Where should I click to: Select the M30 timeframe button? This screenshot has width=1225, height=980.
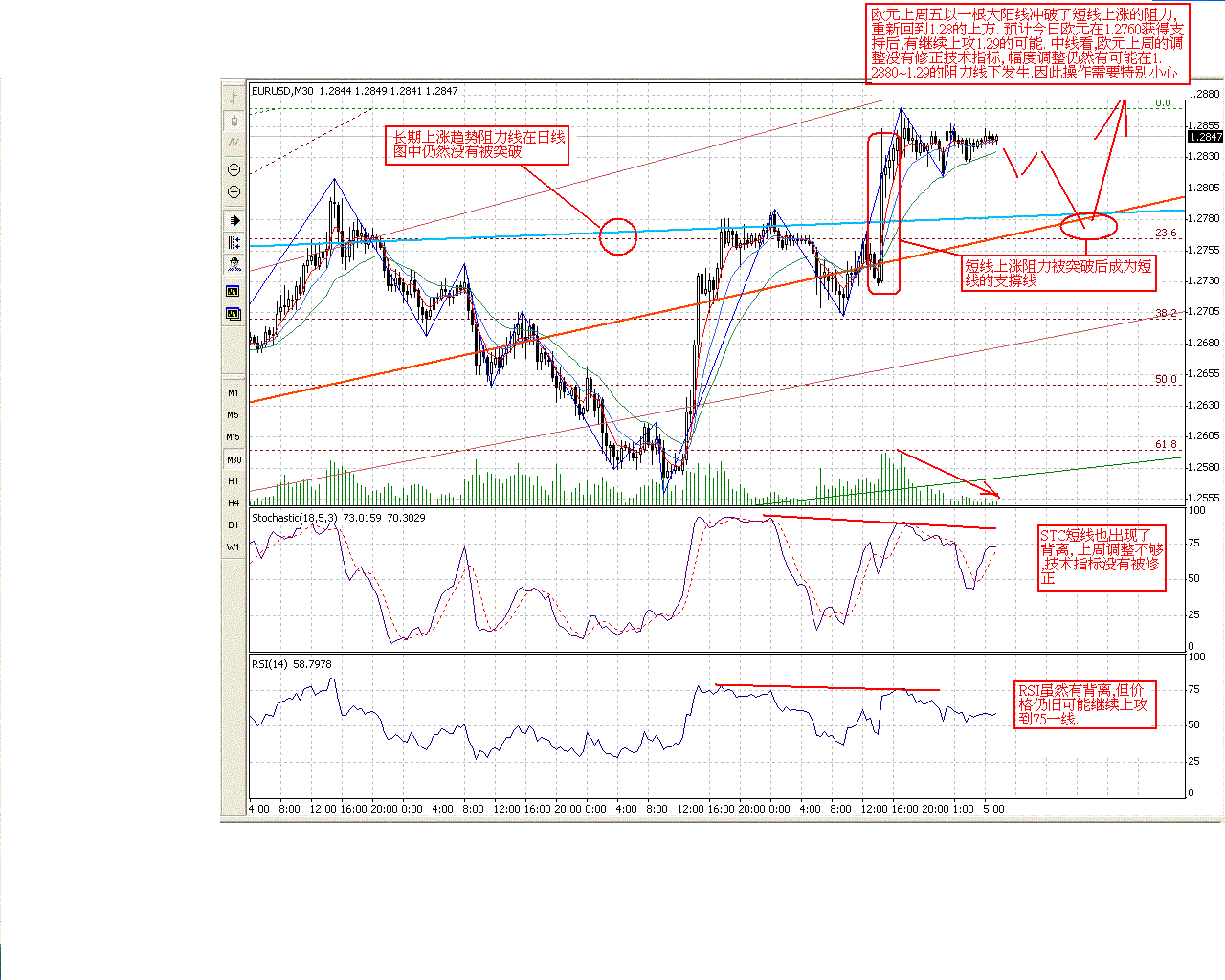[x=234, y=459]
